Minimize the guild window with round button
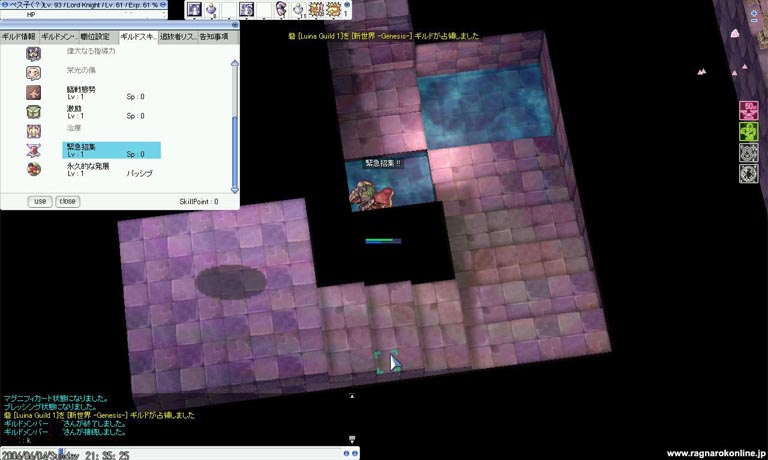Screen dimensions: 768x460 point(235,24)
